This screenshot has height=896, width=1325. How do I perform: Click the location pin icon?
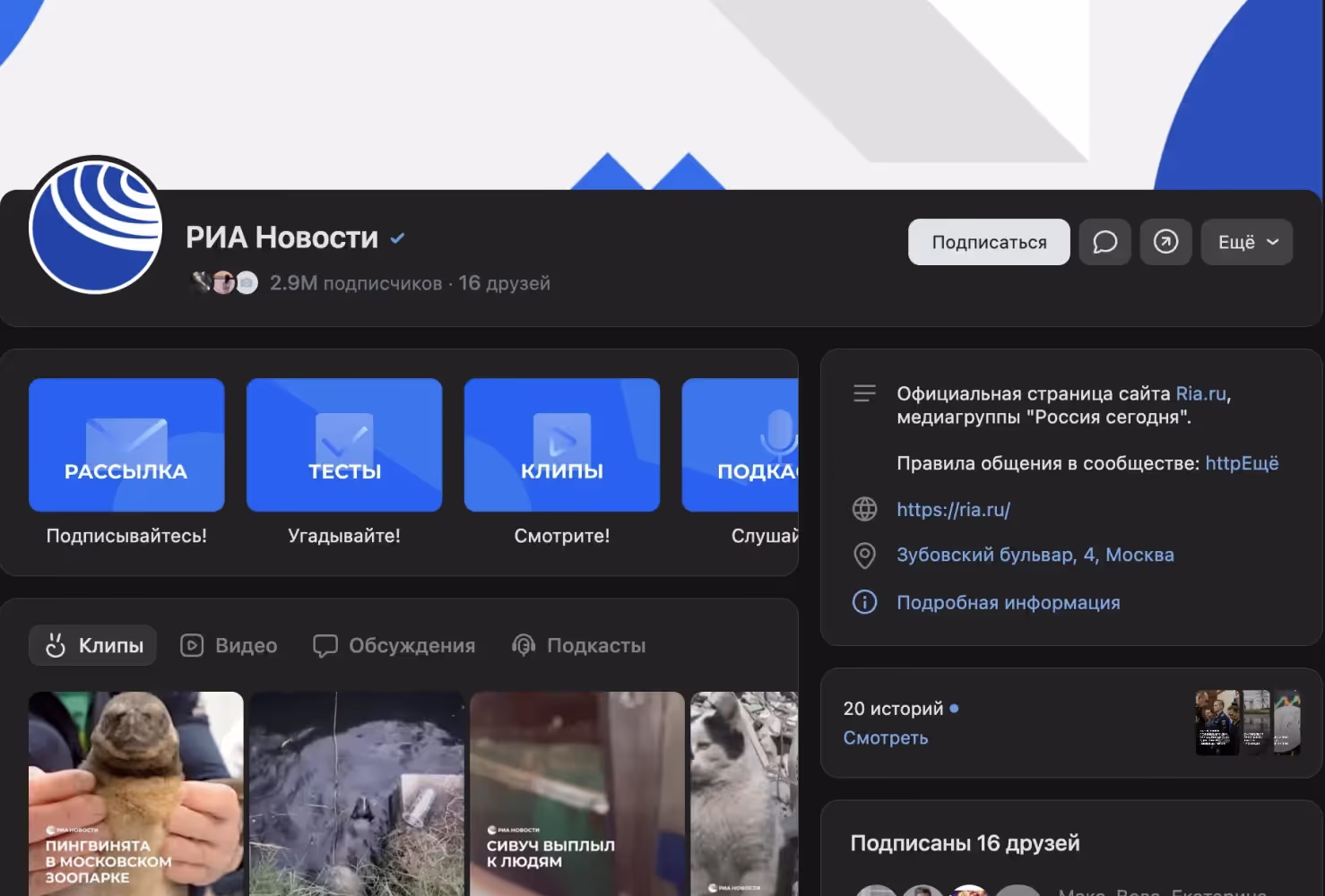pyautogui.click(x=864, y=556)
